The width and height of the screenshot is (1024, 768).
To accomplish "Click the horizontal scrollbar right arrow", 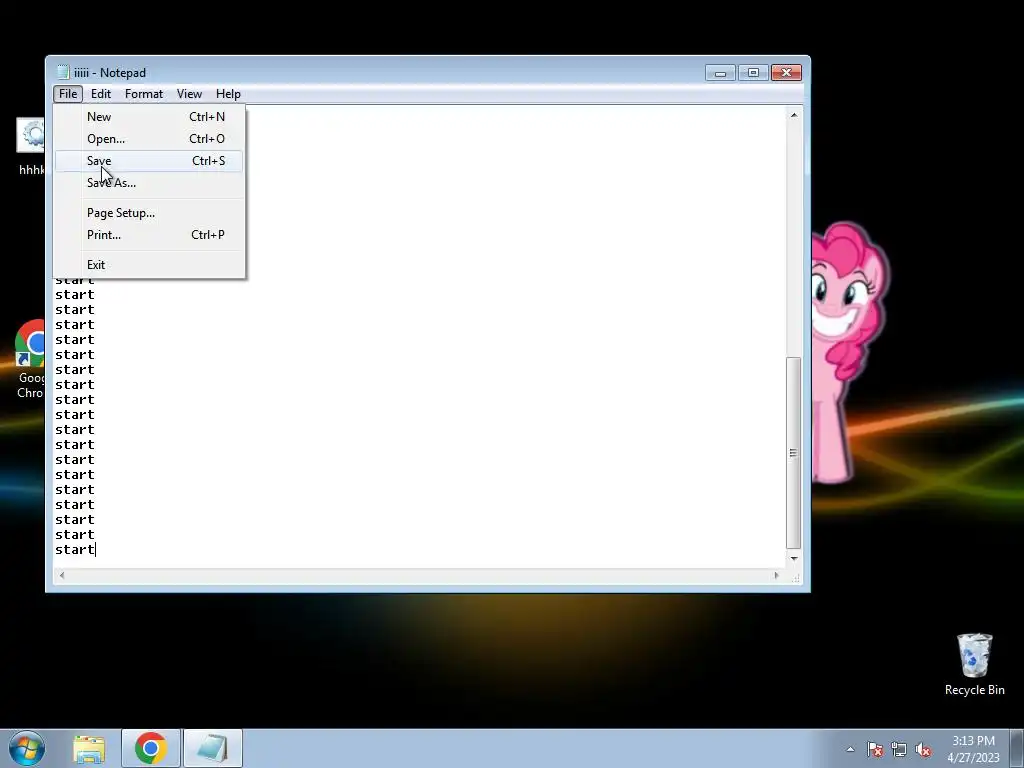I will click(x=776, y=575).
